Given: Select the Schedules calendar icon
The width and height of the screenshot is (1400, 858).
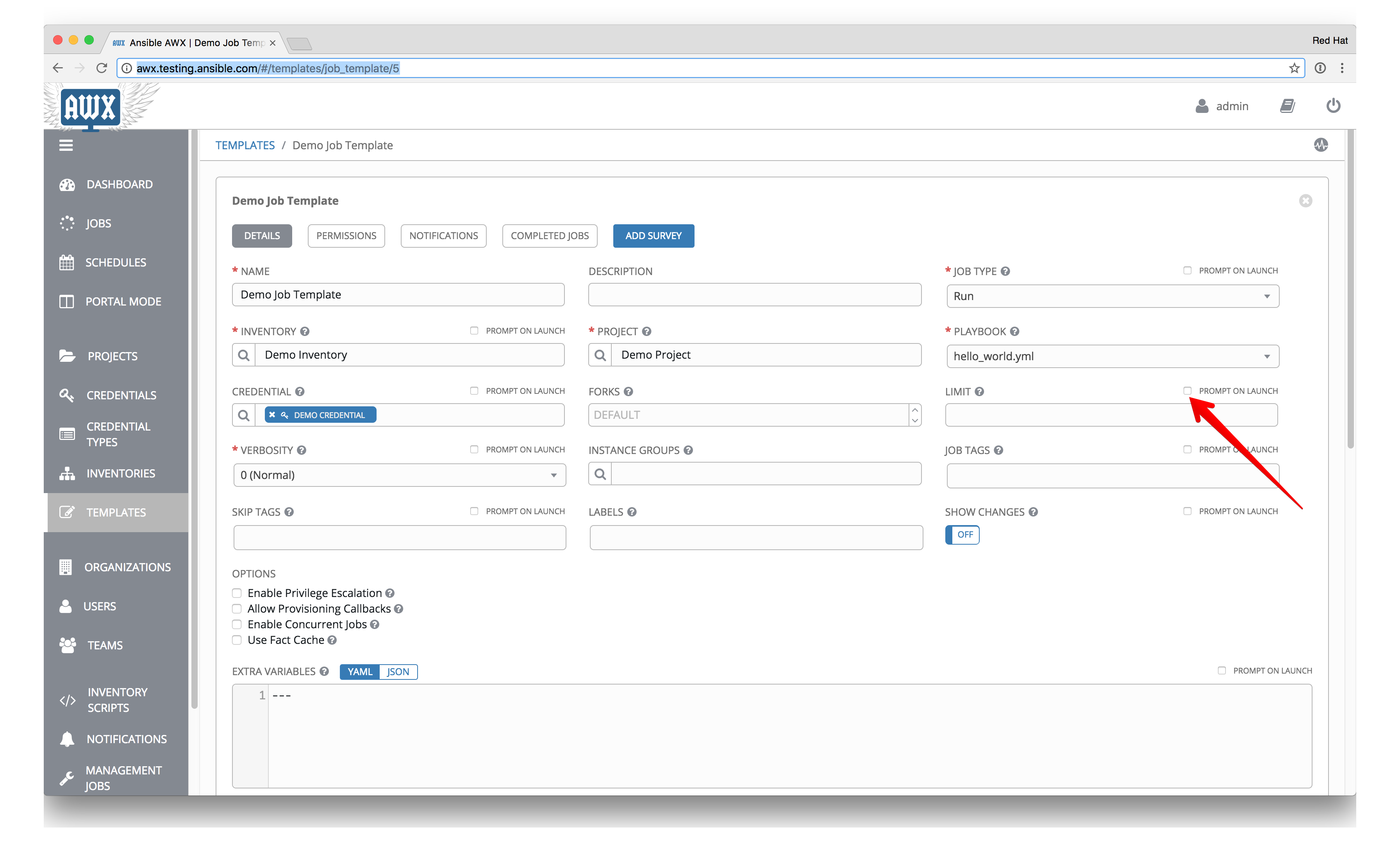Looking at the screenshot, I should (67, 262).
